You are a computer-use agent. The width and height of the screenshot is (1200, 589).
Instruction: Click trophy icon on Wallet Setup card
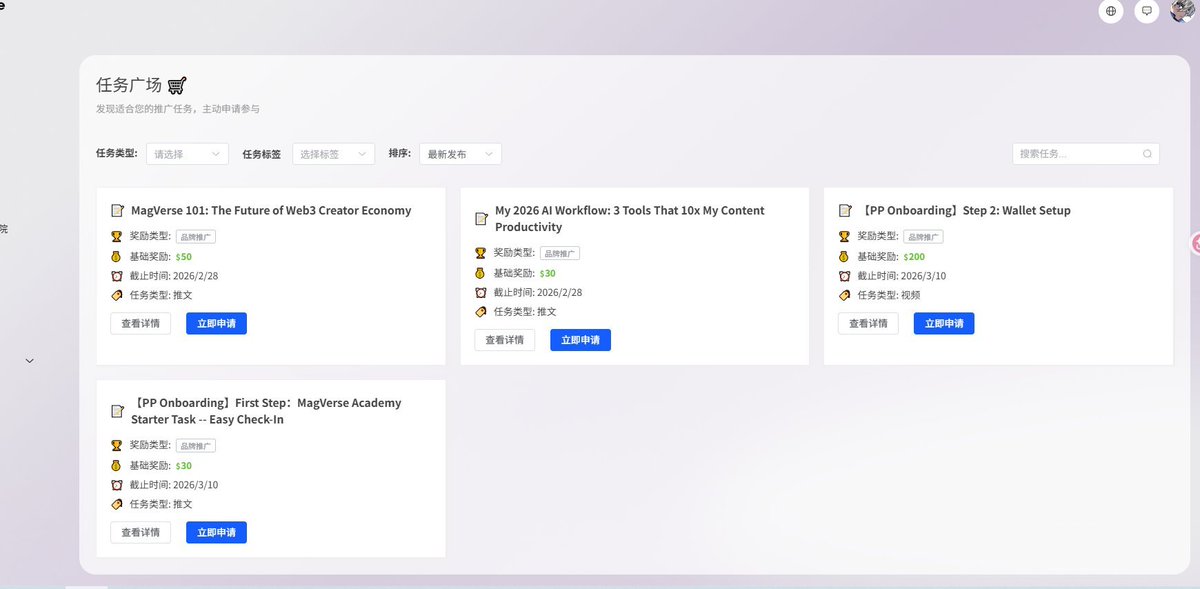[x=844, y=236]
